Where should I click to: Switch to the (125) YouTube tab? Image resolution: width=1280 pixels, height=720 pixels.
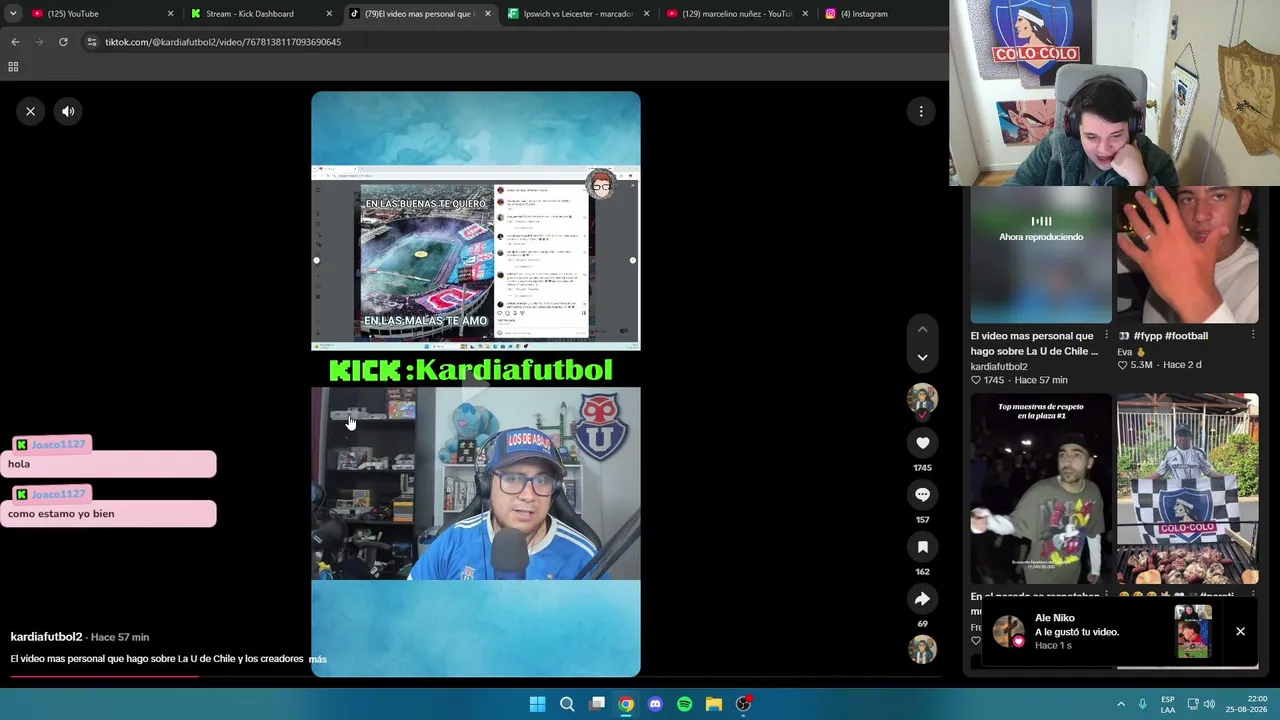pos(98,14)
